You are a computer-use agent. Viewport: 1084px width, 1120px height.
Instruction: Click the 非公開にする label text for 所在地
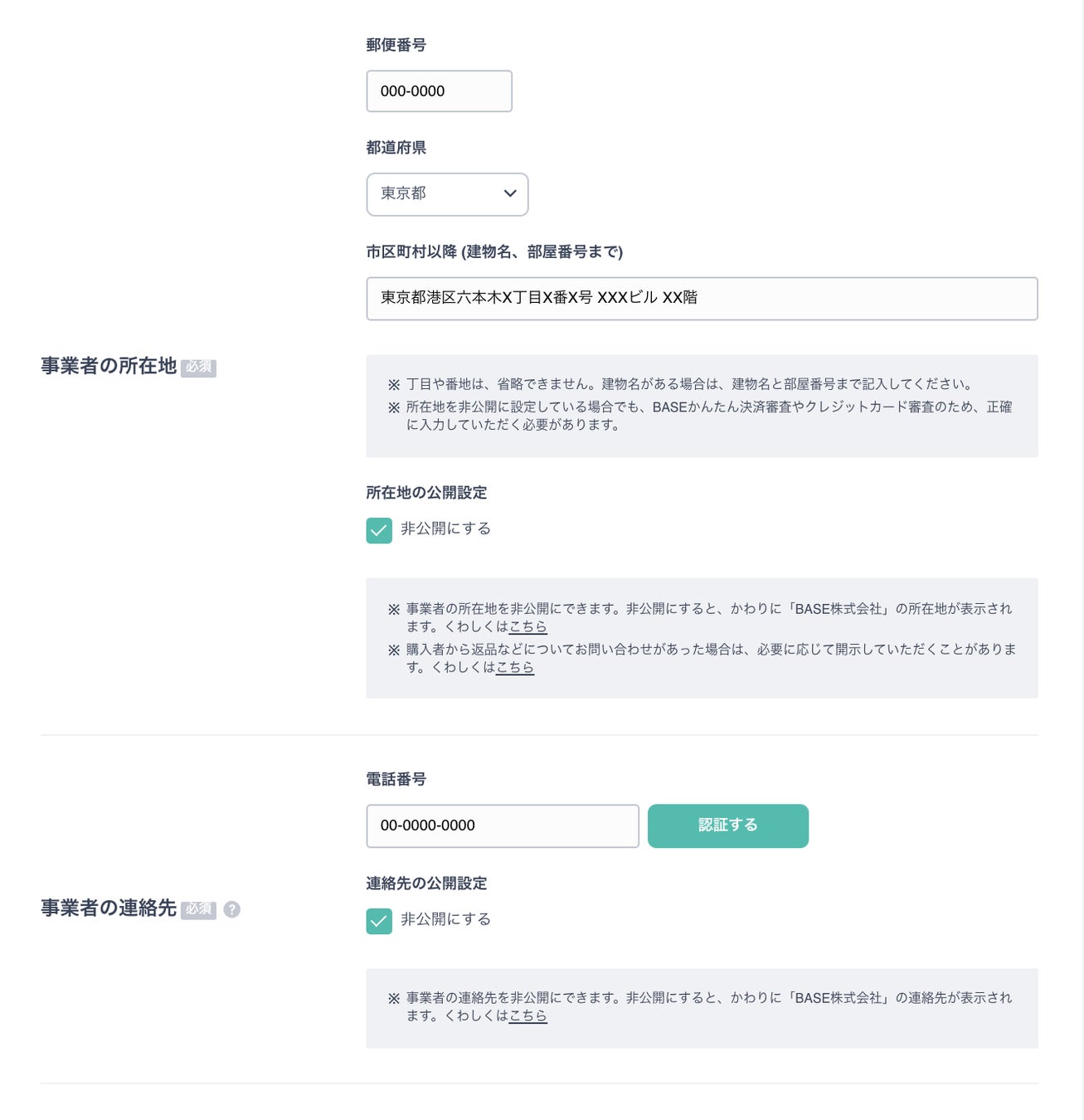coord(445,528)
